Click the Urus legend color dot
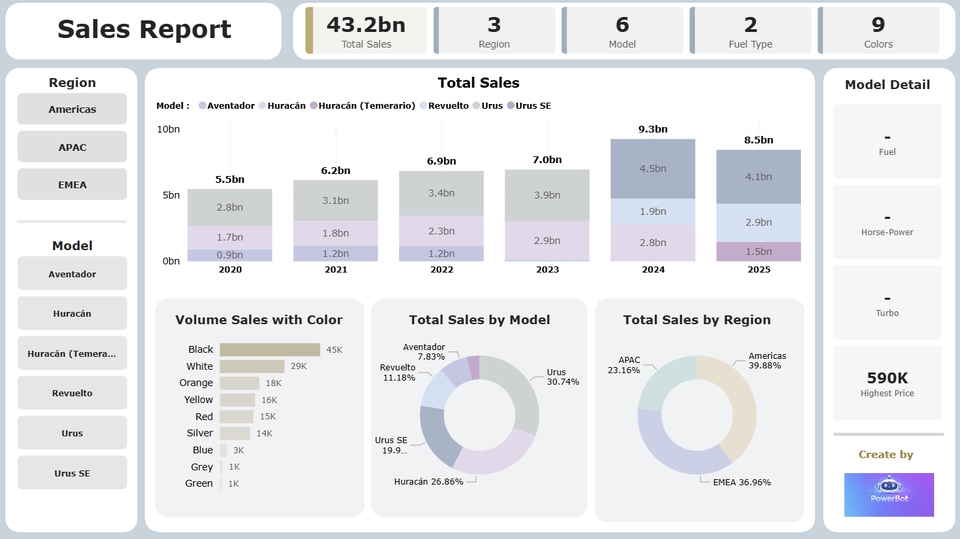The height and width of the screenshot is (539, 960). (x=476, y=105)
